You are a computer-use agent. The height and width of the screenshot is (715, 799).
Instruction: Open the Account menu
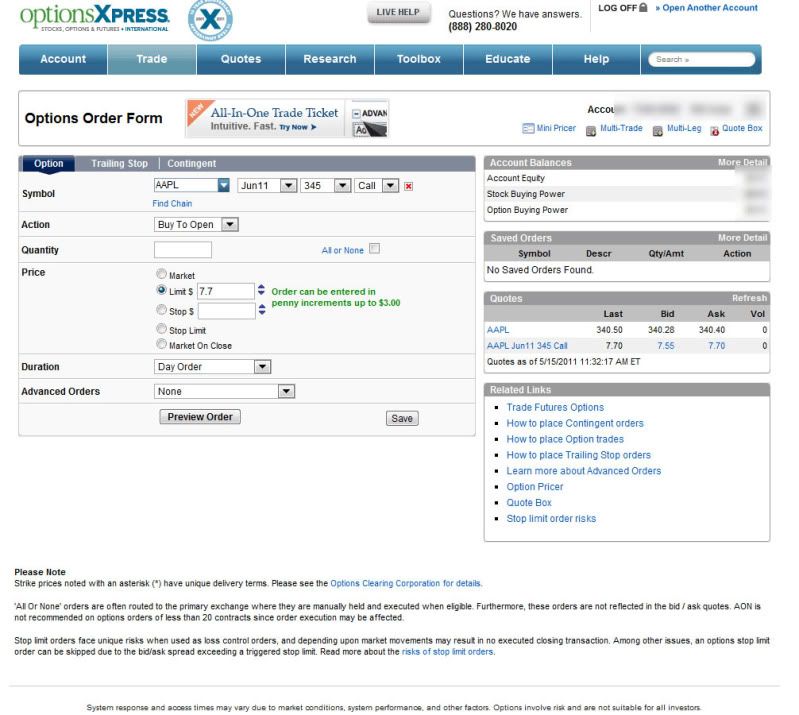63,59
